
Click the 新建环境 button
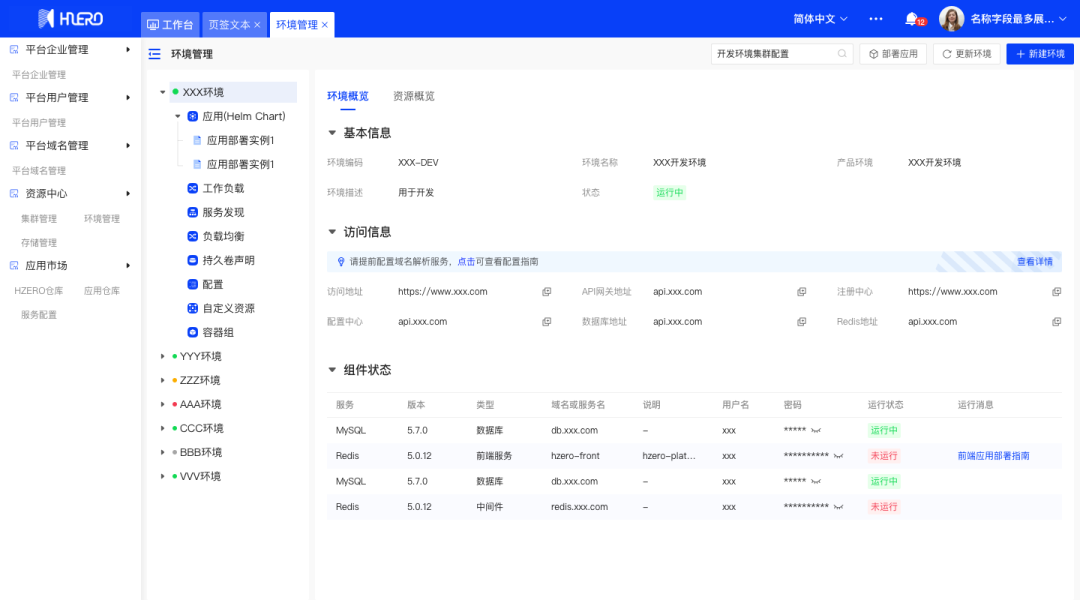(x=1040, y=54)
